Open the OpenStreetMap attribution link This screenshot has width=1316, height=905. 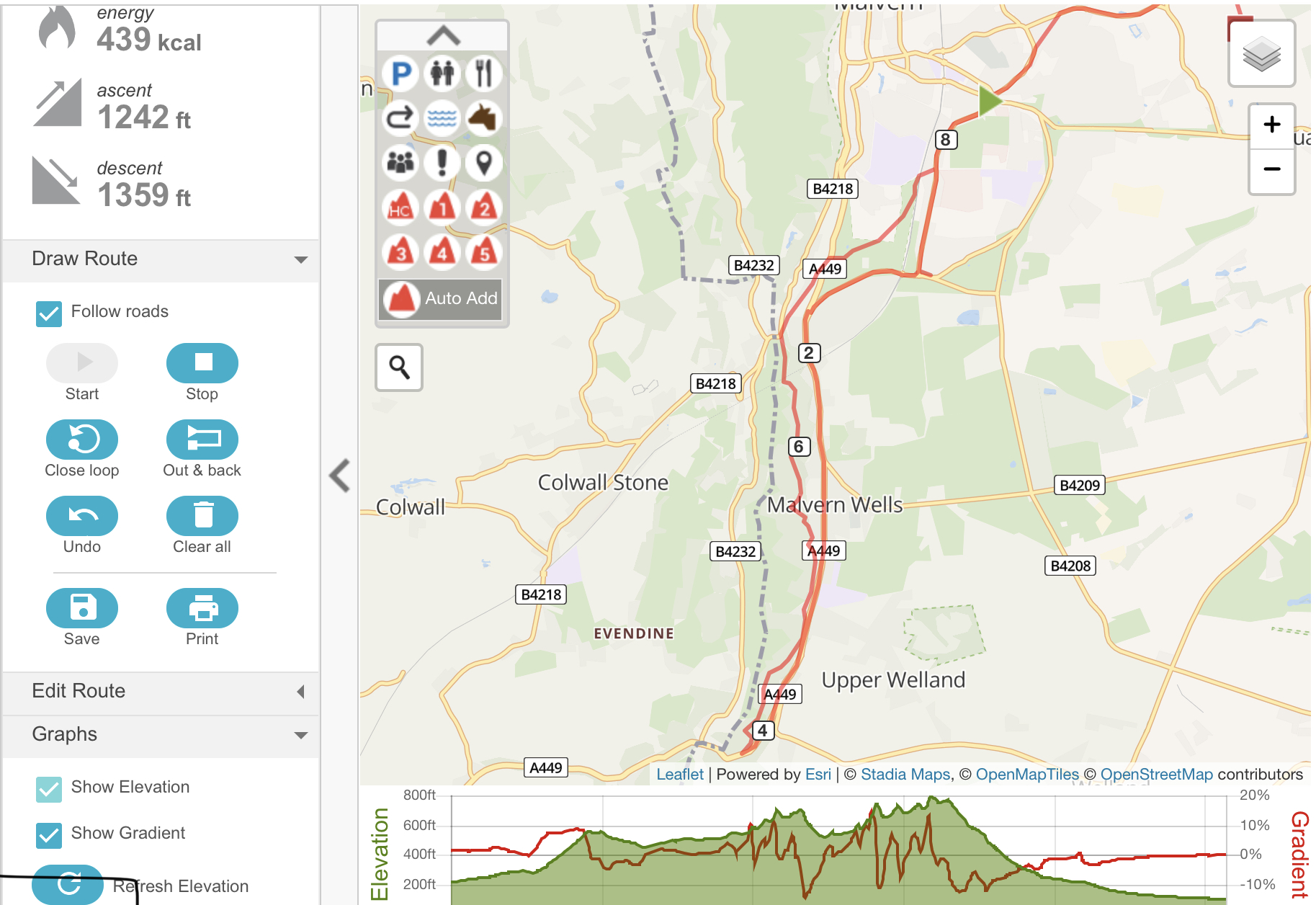(x=1156, y=775)
